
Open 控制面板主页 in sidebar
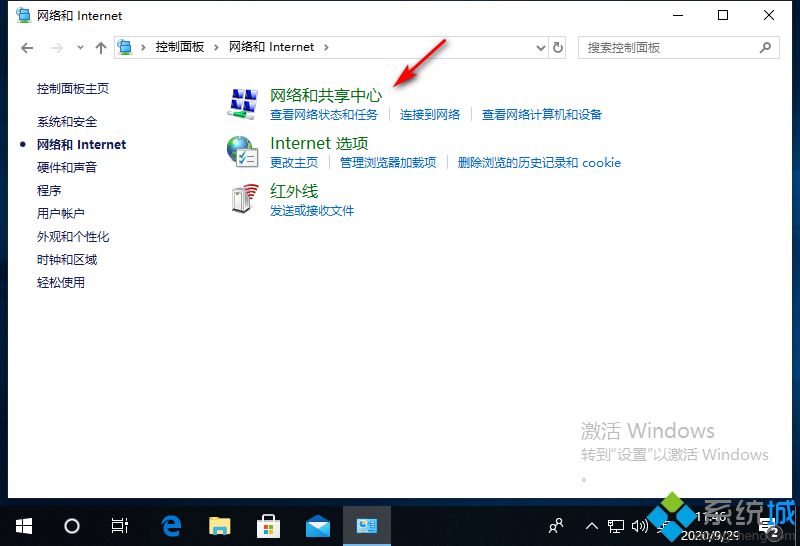coord(73,89)
